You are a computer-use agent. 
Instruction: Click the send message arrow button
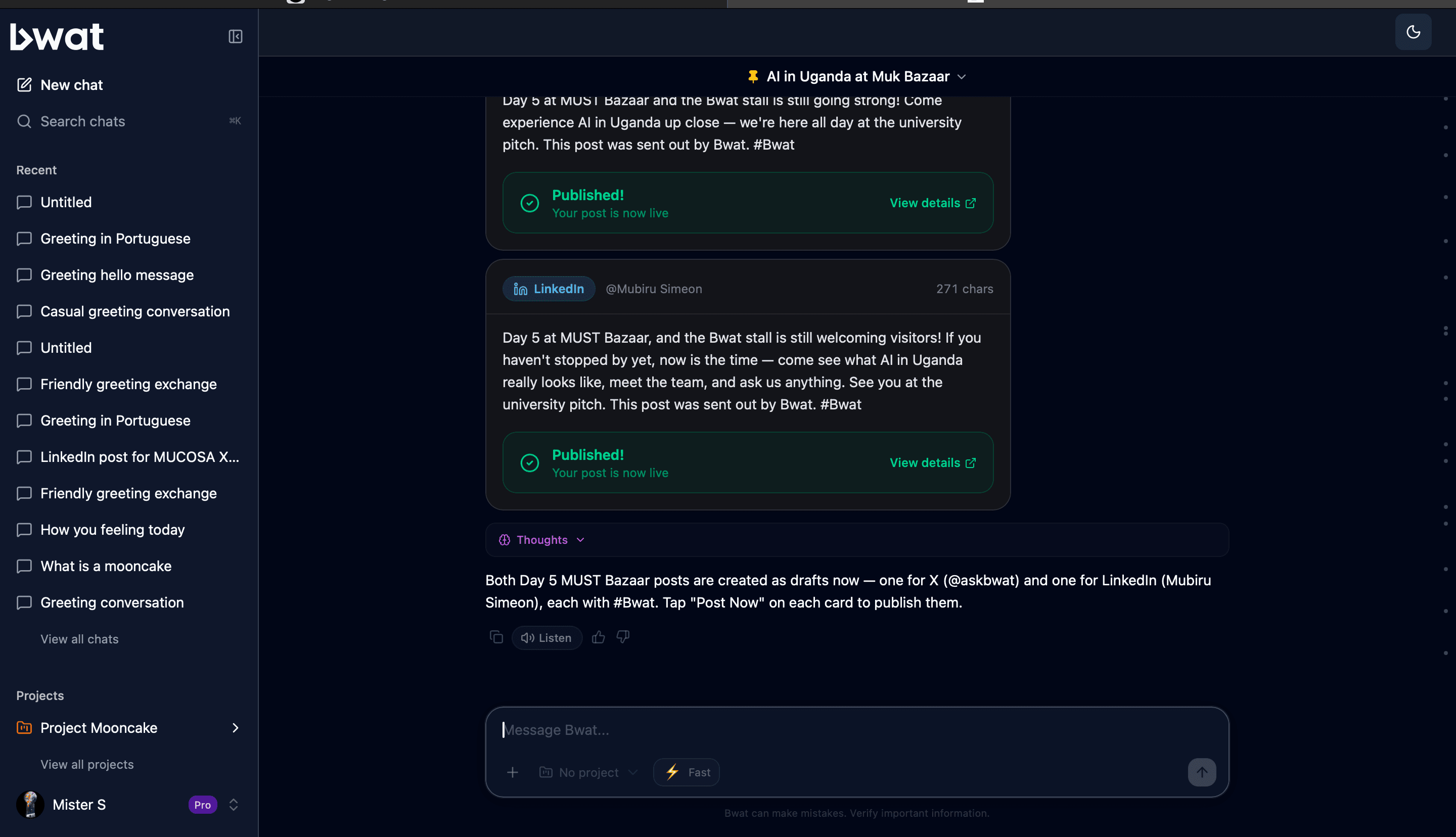(1202, 772)
